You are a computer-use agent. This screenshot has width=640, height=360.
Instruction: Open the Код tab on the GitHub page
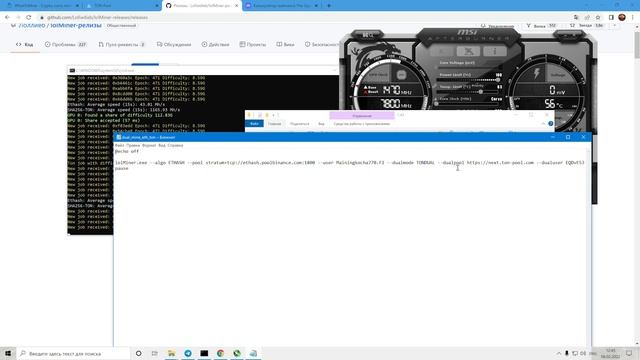tap(24, 44)
